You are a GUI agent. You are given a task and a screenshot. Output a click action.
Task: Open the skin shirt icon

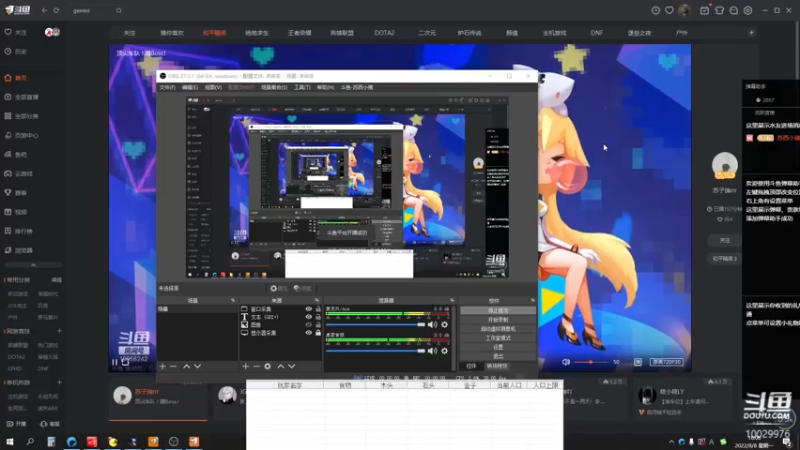pyautogui.click(x=719, y=10)
